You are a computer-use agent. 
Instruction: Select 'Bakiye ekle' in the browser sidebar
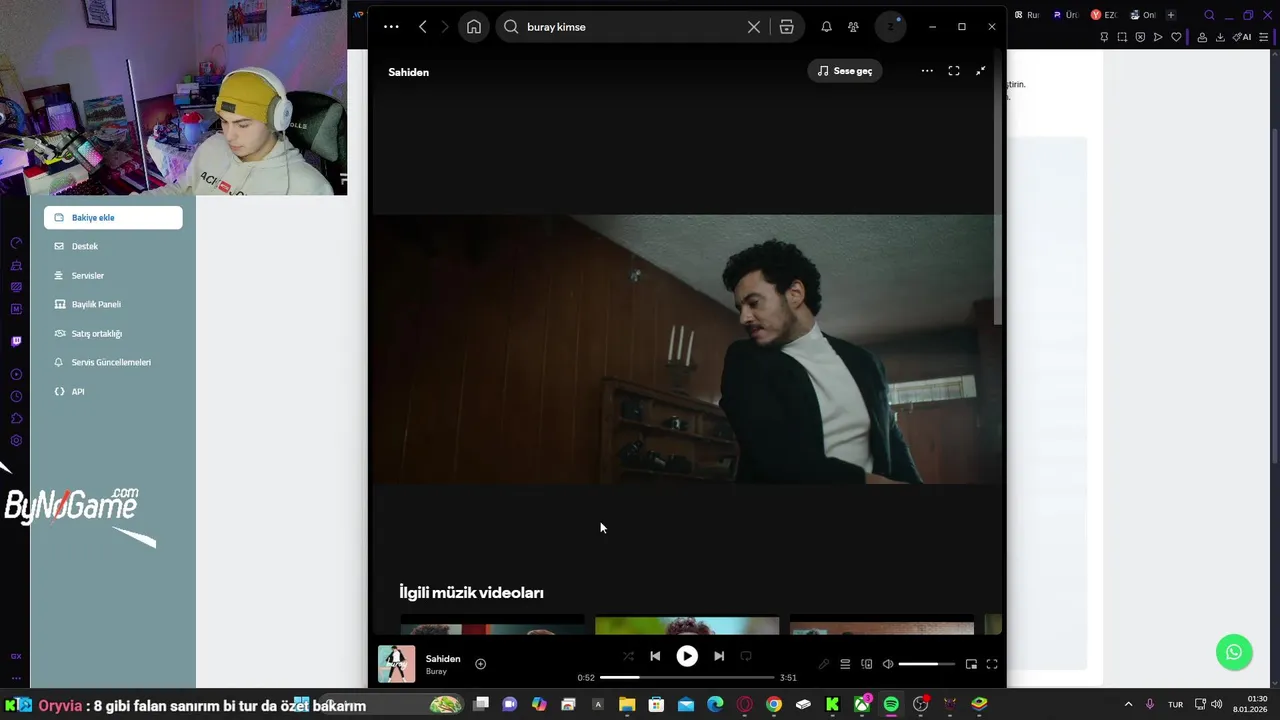click(113, 217)
